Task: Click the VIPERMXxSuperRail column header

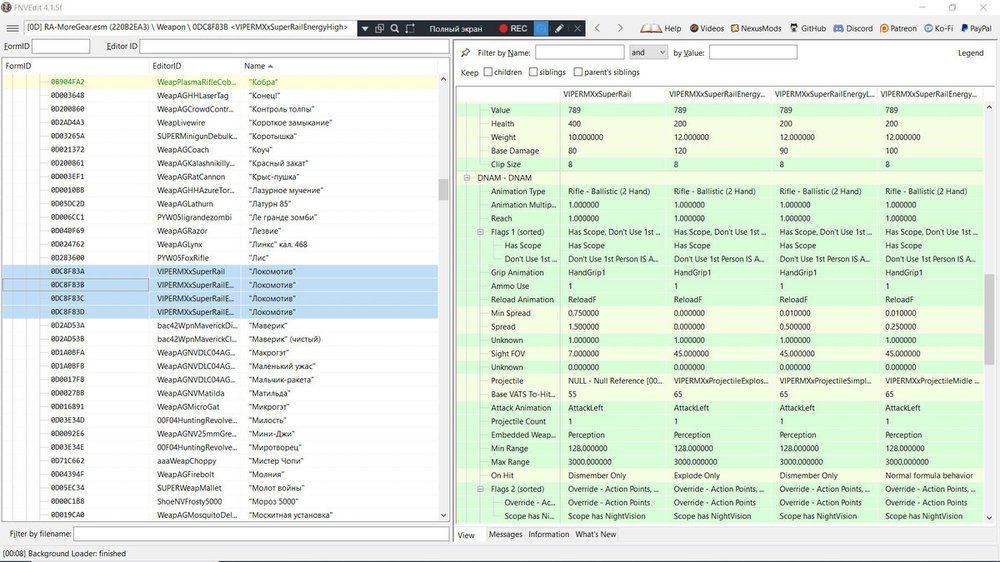Action: point(614,94)
